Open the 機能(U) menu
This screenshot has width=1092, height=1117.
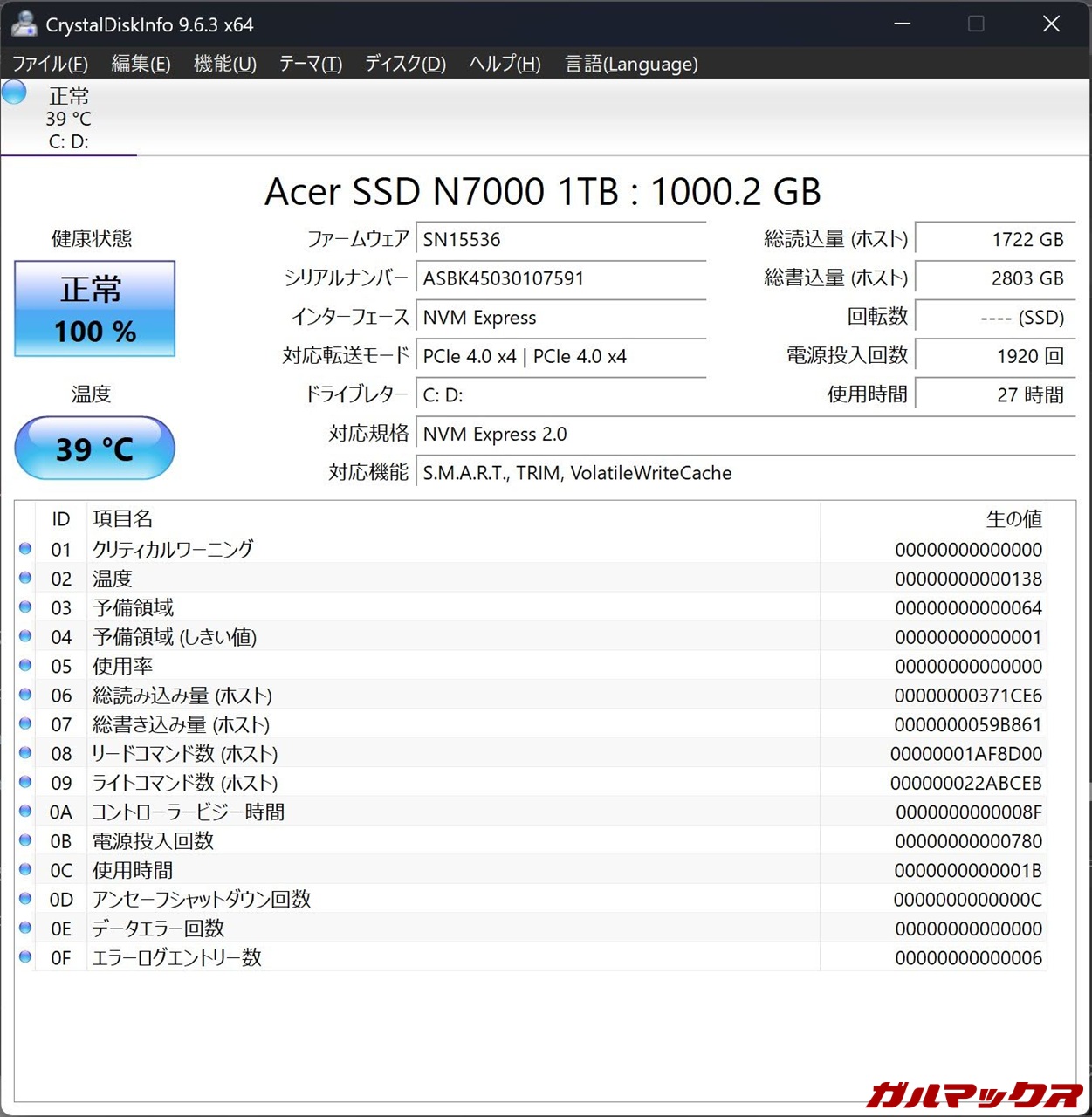pyautogui.click(x=224, y=64)
